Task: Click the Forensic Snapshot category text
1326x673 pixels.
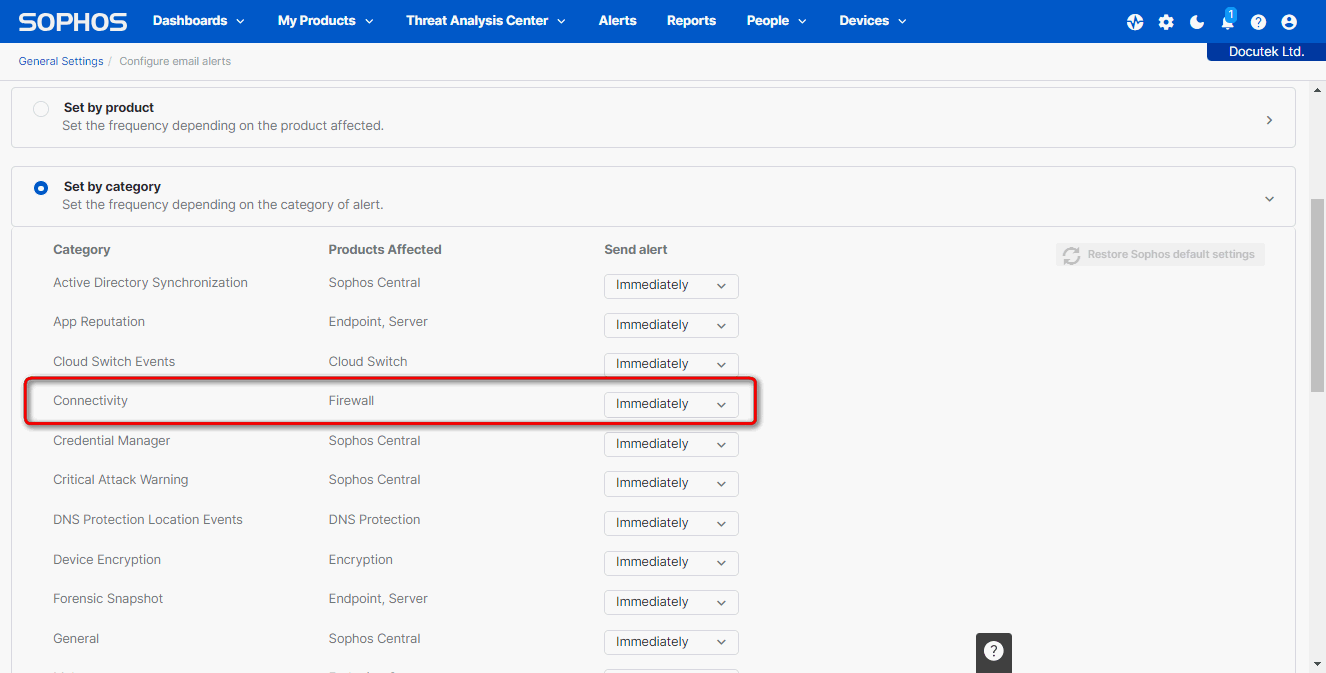Action: [108, 599]
